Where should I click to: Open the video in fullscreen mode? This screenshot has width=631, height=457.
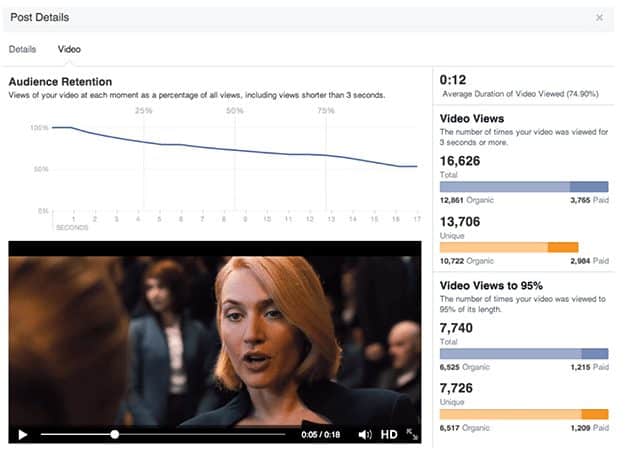tap(412, 434)
